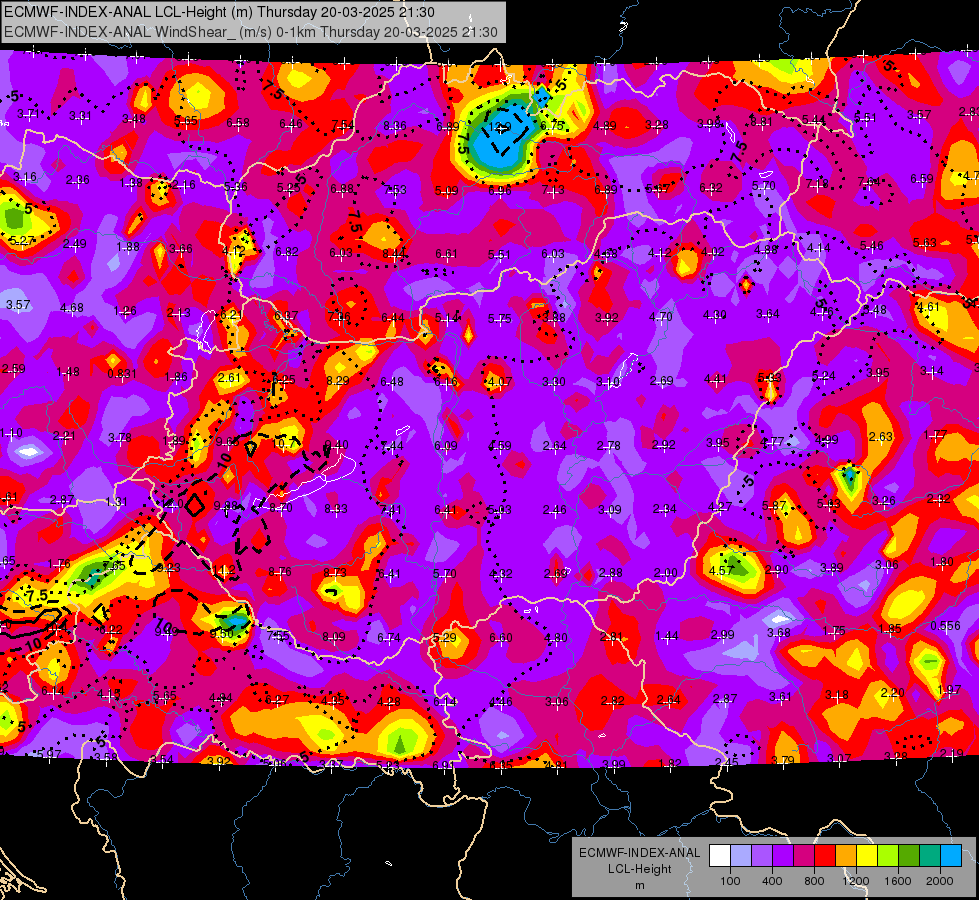Click ECMWF-INDEX-ANAL text inside the legend box
The image size is (979, 900).
click(x=639, y=853)
